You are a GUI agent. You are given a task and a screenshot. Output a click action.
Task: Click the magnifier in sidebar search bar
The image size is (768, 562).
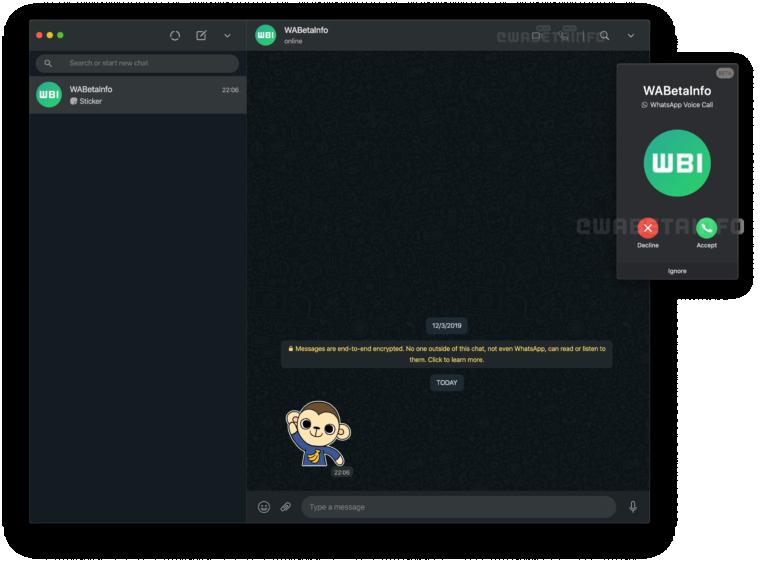pyautogui.click(x=48, y=63)
